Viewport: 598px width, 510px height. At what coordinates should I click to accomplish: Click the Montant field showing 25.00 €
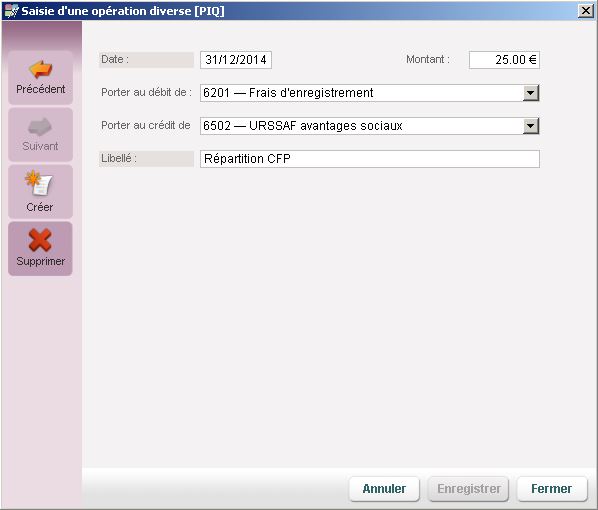504,60
